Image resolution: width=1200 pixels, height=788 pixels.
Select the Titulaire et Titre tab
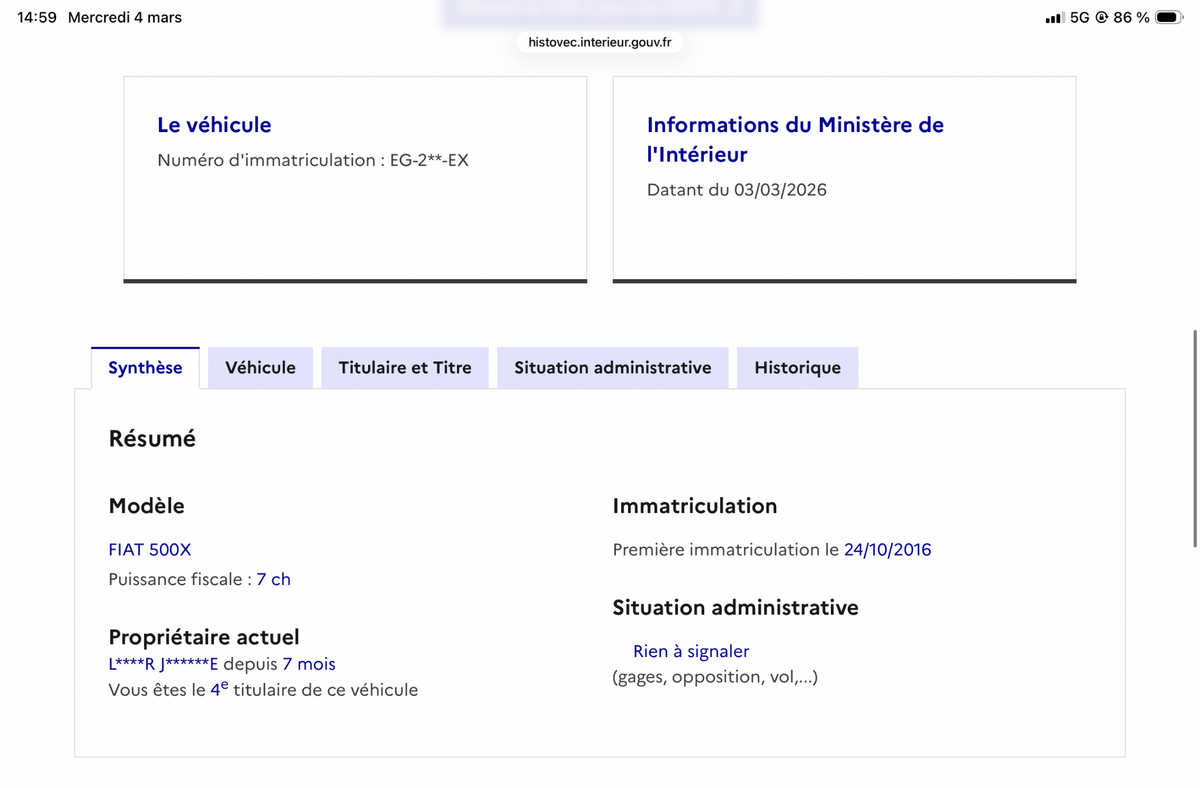click(x=404, y=368)
